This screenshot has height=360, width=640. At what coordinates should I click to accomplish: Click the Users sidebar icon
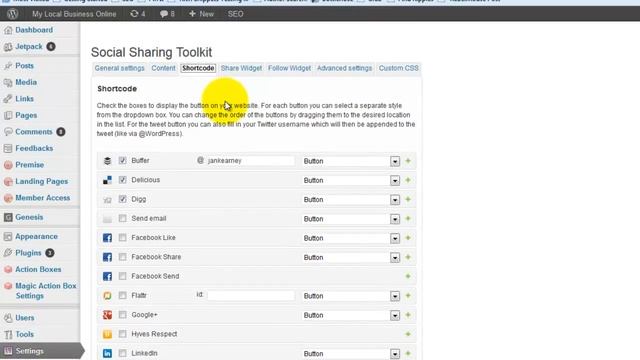pyautogui.click(x=8, y=318)
